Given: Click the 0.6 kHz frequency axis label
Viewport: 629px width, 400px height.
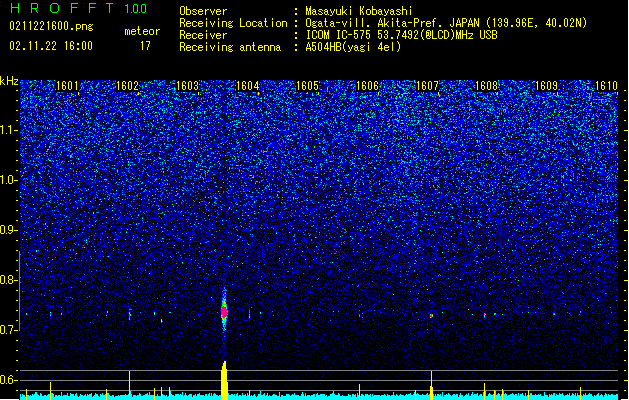Looking at the screenshot, I should [x=9, y=380].
